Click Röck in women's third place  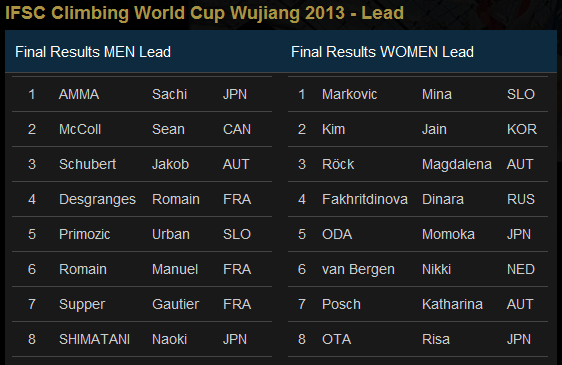coord(338,164)
